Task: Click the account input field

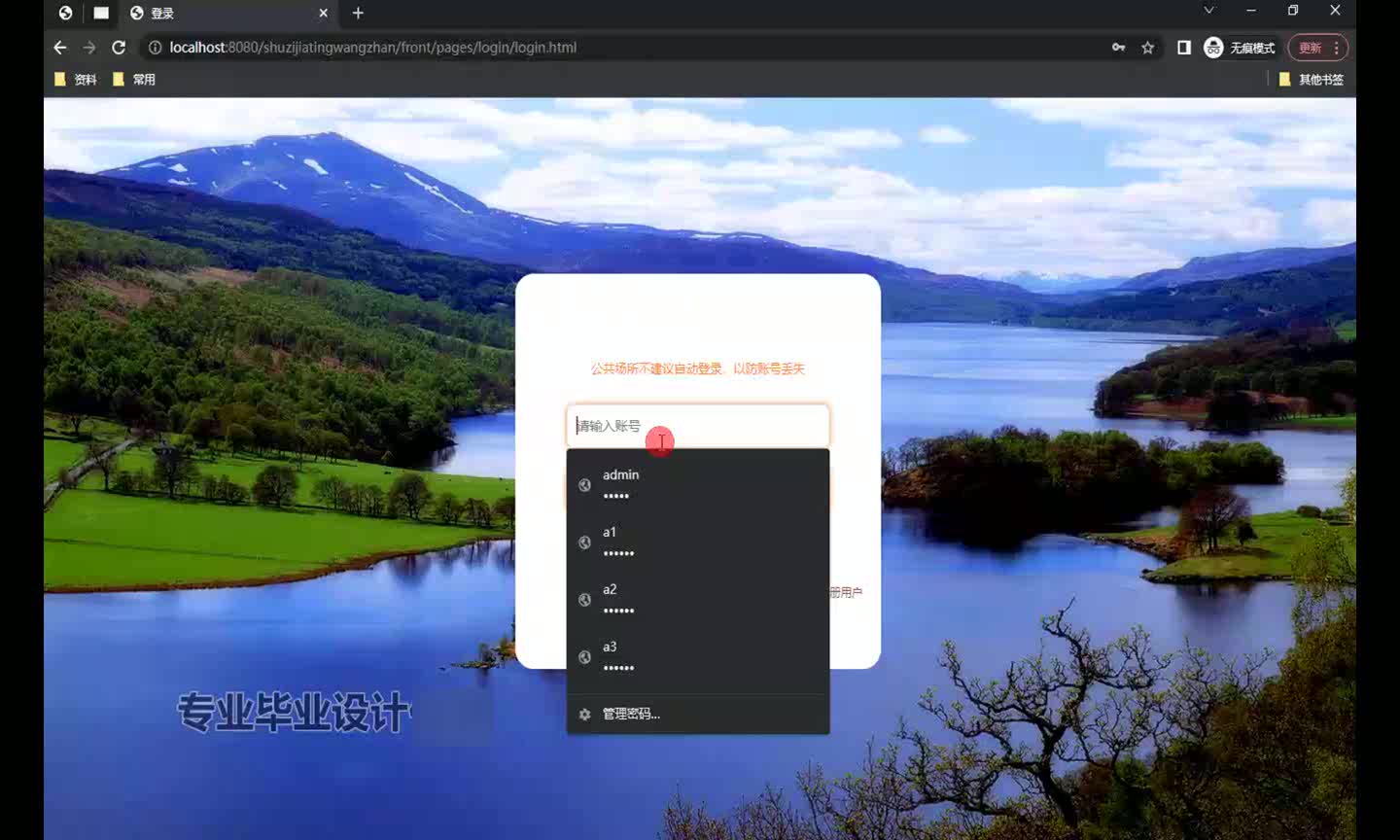Action: 698,426
